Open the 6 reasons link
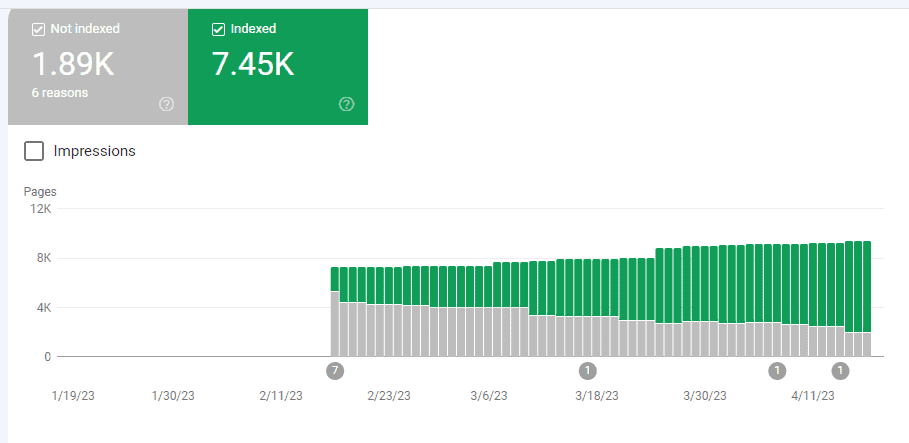 point(60,93)
